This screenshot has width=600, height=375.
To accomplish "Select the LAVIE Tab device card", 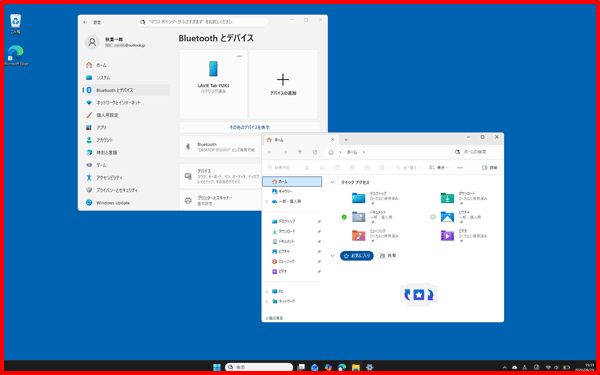I will [213, 84].
